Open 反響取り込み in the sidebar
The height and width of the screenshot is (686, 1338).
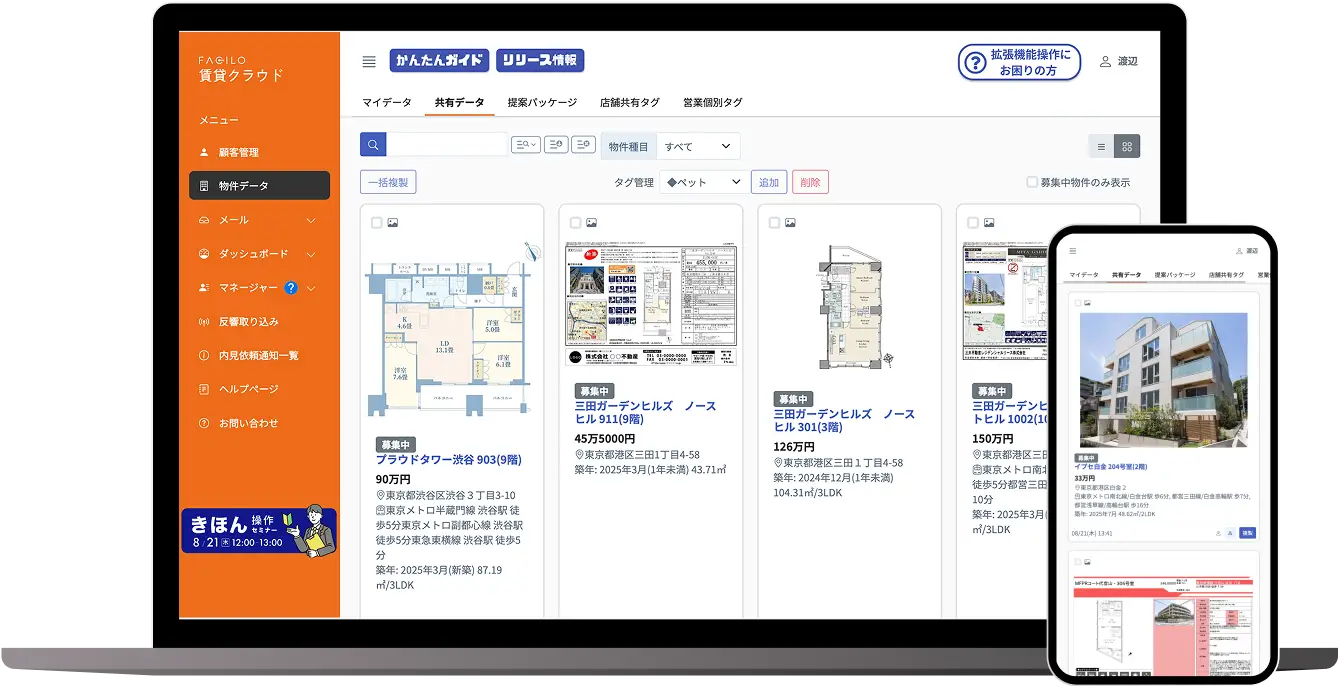(x=250, y=320)
